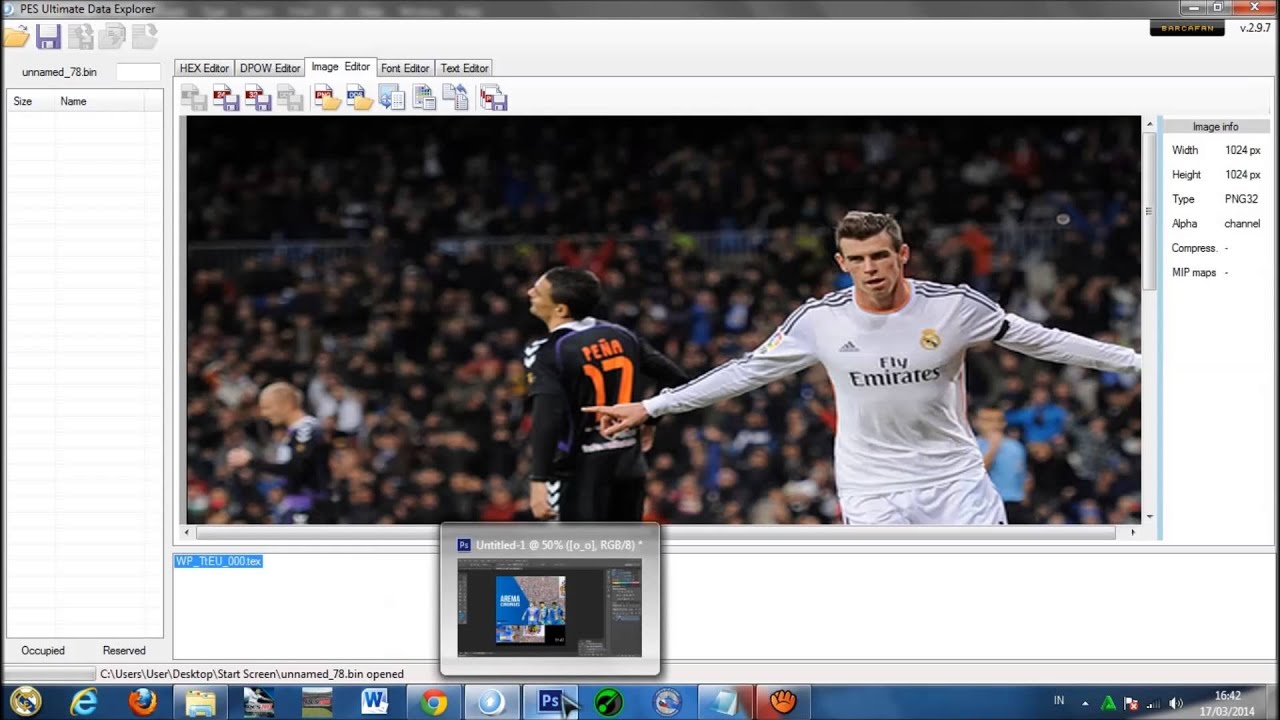Click the IN language indicator
1280x720 pixels.
point(1058,702)
